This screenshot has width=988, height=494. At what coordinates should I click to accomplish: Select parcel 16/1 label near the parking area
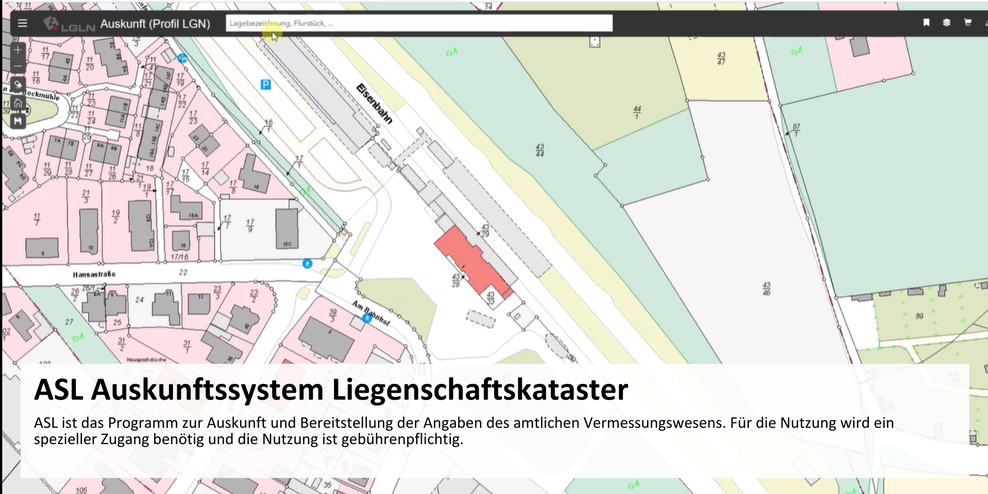pyautogui.click(x=268, y=125)
